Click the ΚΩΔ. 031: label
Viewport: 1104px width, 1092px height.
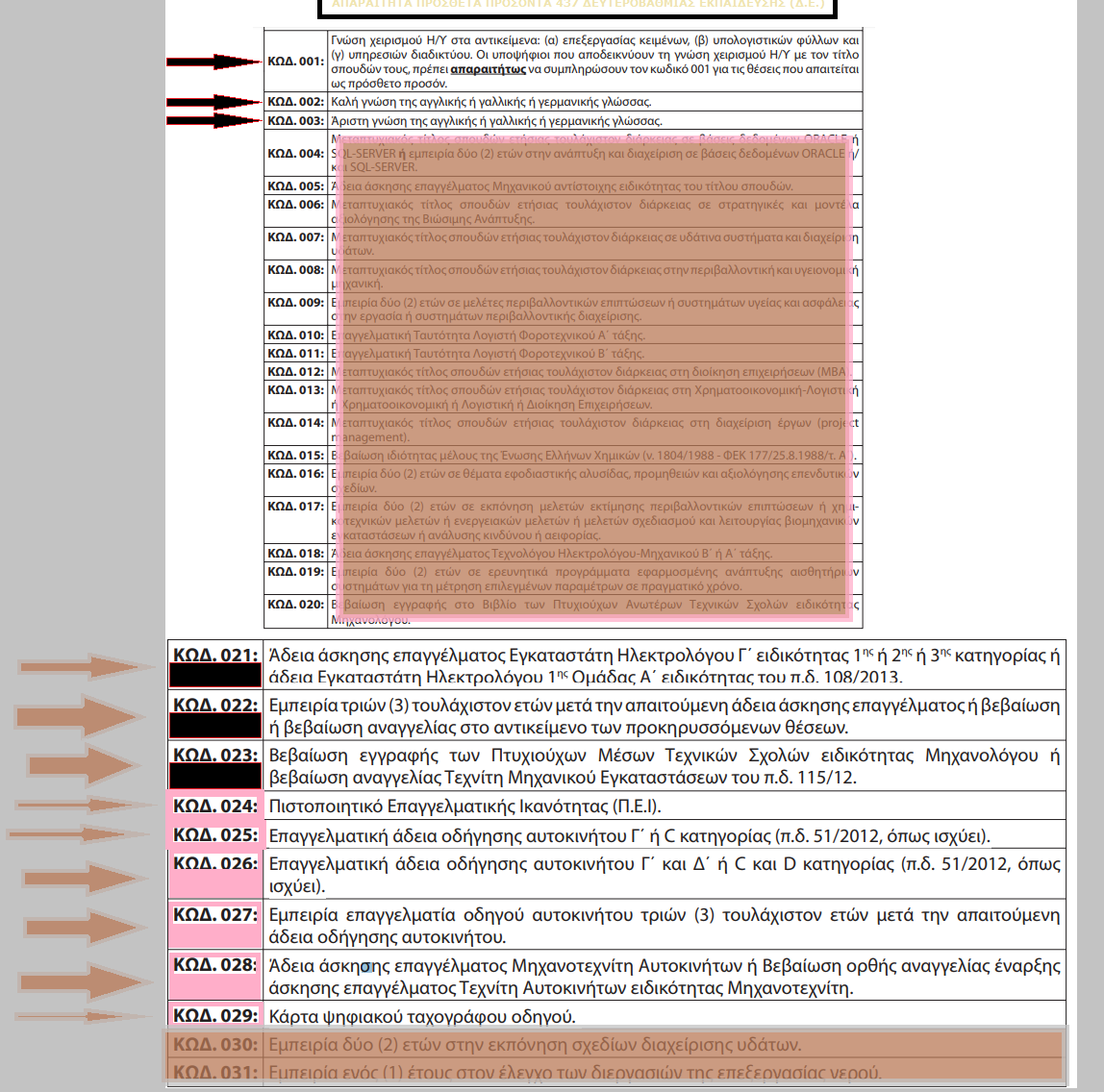216,1073
